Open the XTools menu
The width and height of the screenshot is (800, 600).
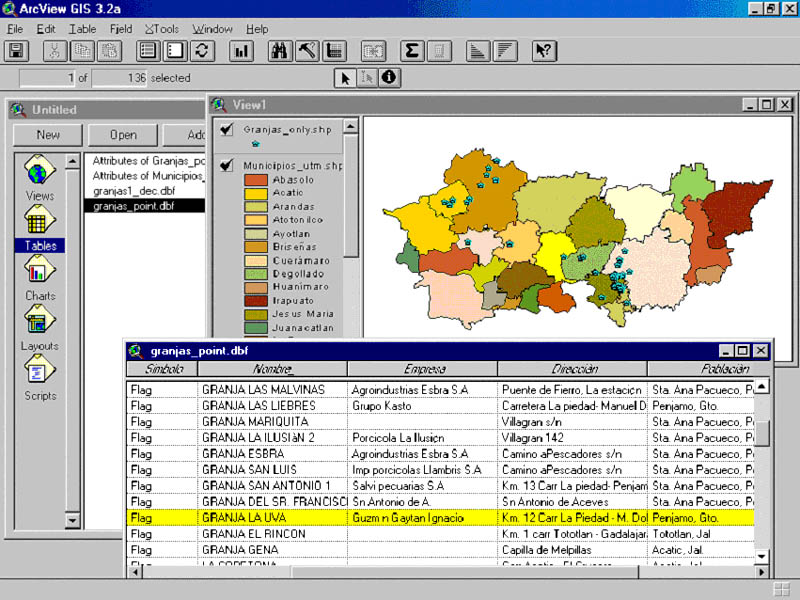162,29
